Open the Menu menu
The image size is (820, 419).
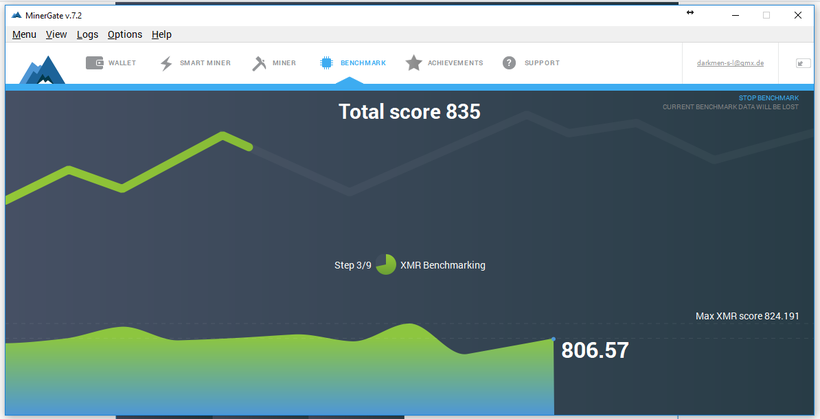tap(24, 35)
